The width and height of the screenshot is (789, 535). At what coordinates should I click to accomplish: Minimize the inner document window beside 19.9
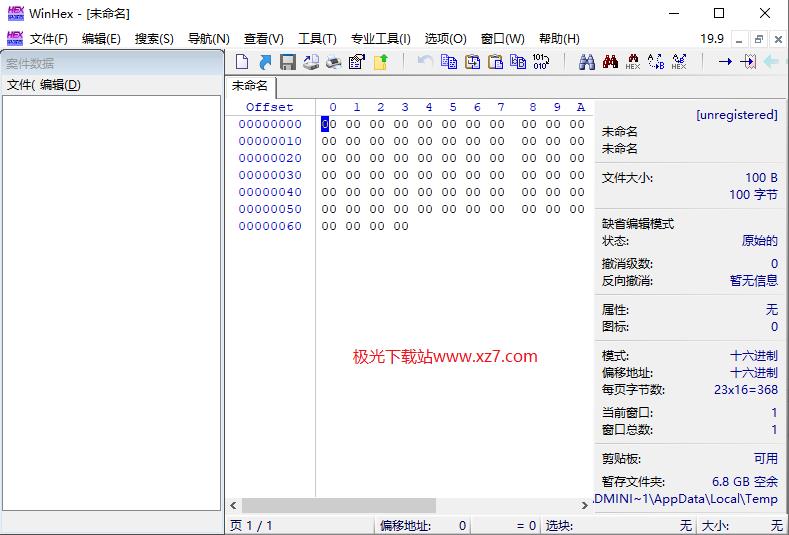click(x=739, y=39)
